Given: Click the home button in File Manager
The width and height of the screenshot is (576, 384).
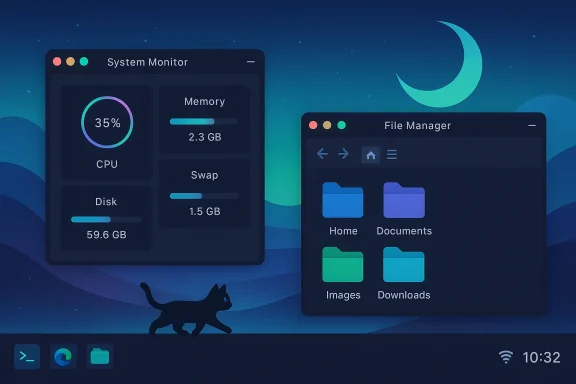Looking at the screenshot, I should pyautogui.click(x=371, y=155).
